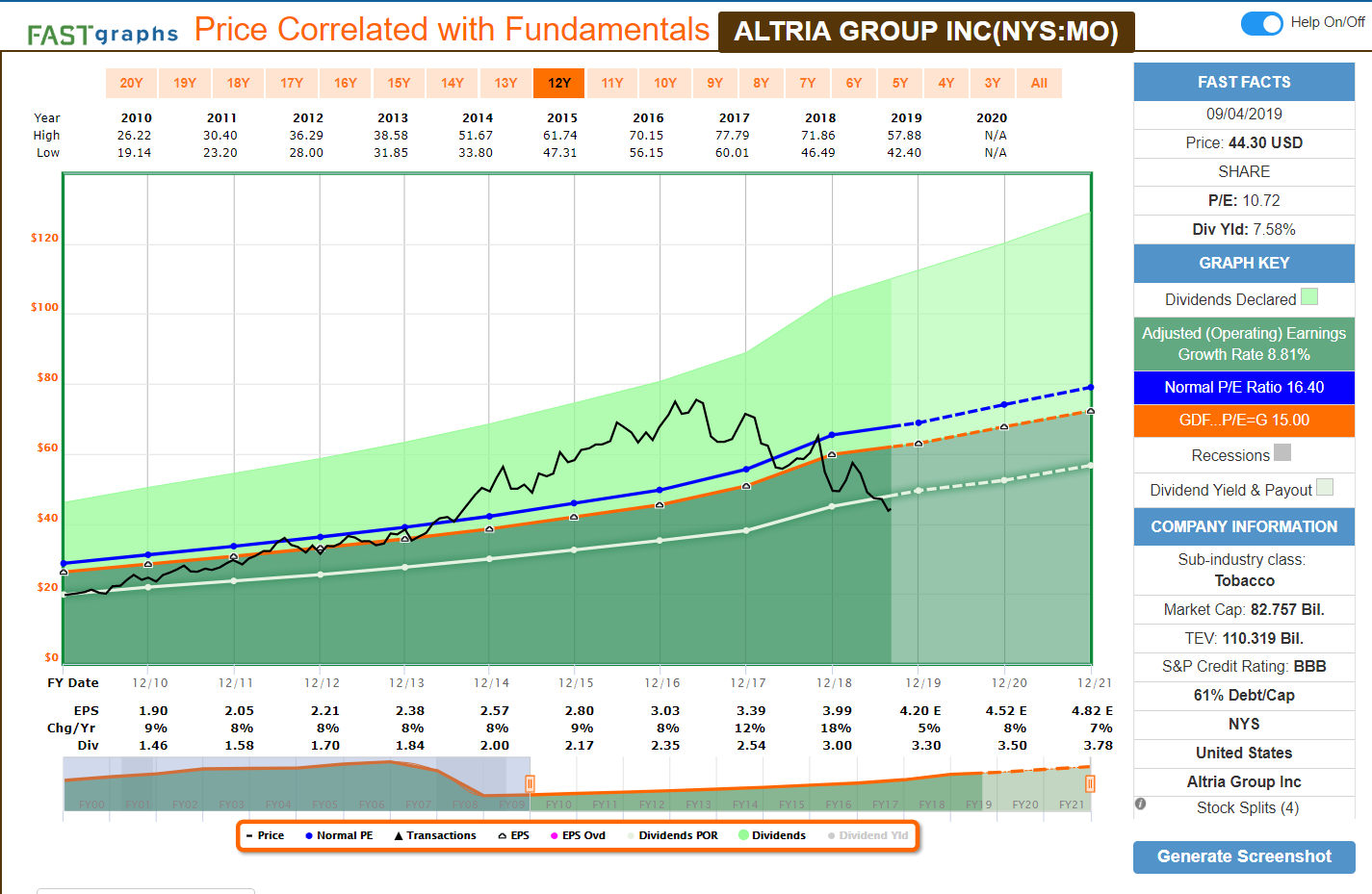The height and width of the screenshot is (894, 1372).
Task: Click the 2017 high price 77.79
Action: [733, 136]
